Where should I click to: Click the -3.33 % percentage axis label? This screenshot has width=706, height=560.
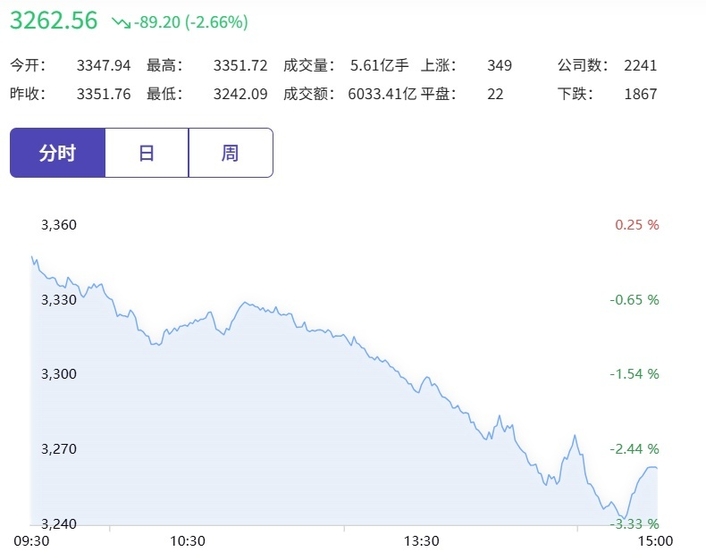[634, 523]
